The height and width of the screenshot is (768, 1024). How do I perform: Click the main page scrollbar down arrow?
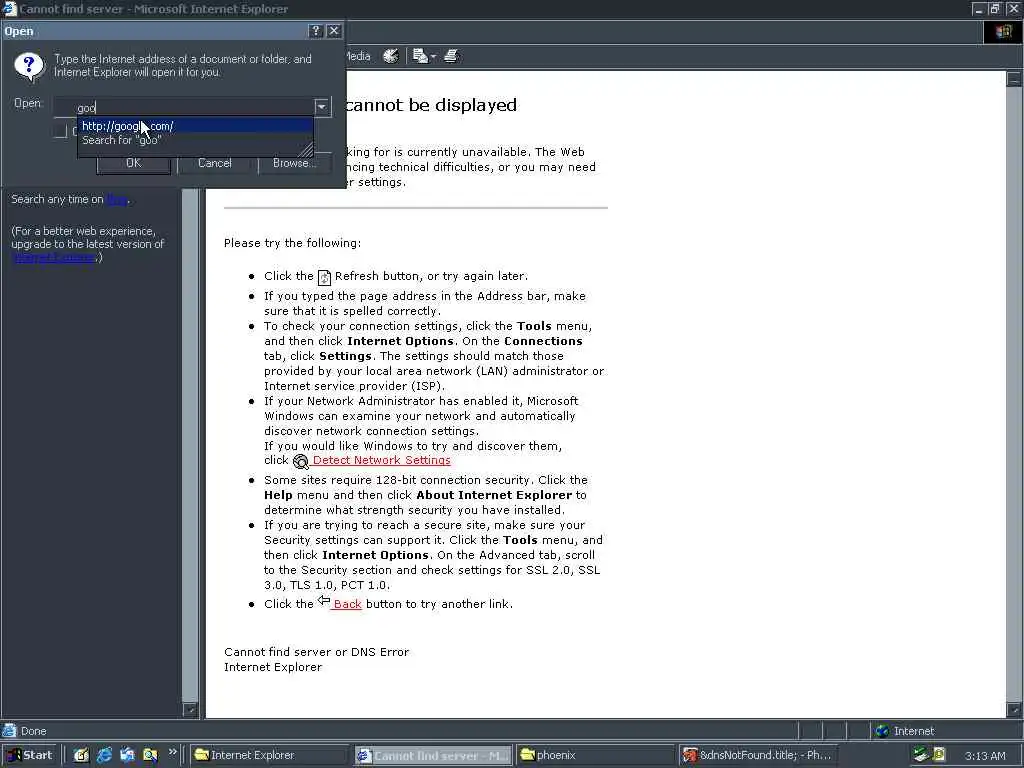point(1014,709)
